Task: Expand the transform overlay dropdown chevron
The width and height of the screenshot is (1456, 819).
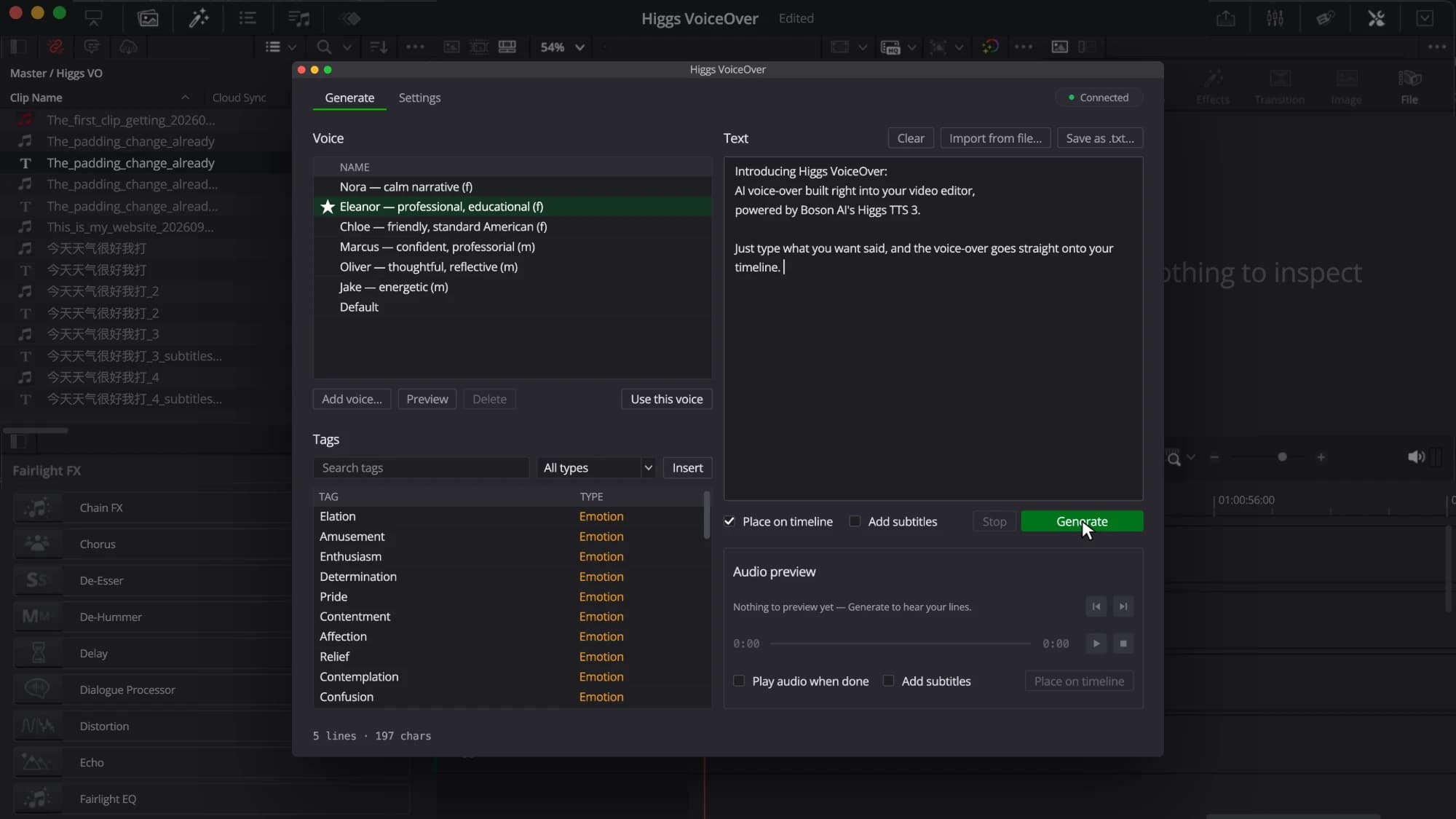Action: [959, 47]
